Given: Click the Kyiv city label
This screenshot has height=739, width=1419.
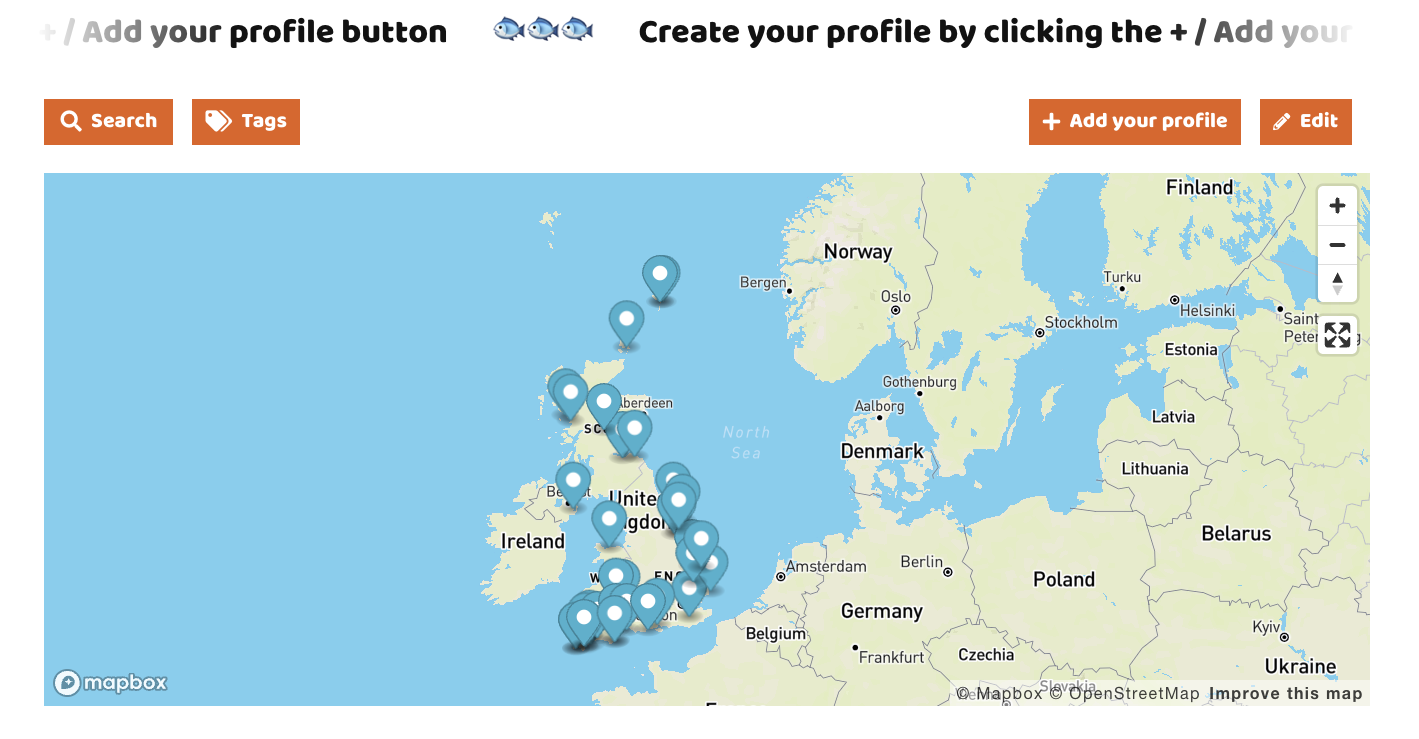Looking at the screenshot, I should point(1266,628).
